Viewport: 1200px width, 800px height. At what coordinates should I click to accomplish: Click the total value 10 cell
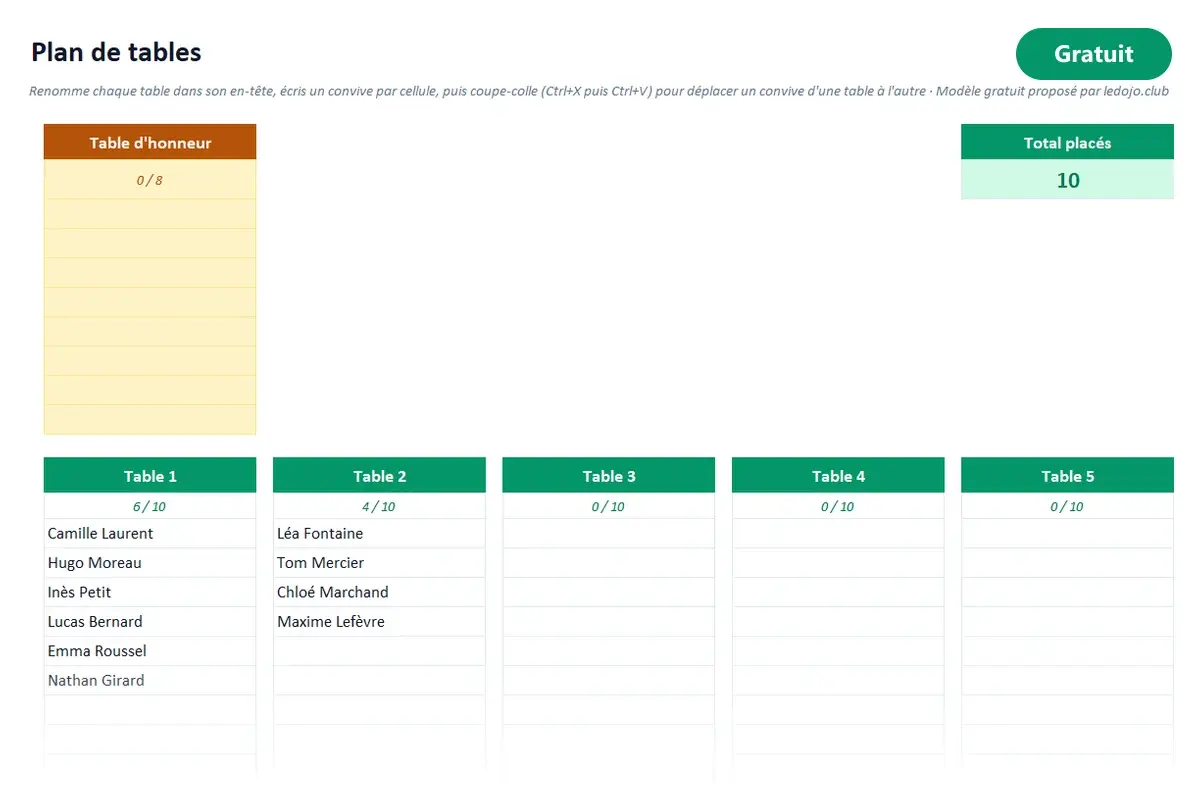[x=1067, y=180]
